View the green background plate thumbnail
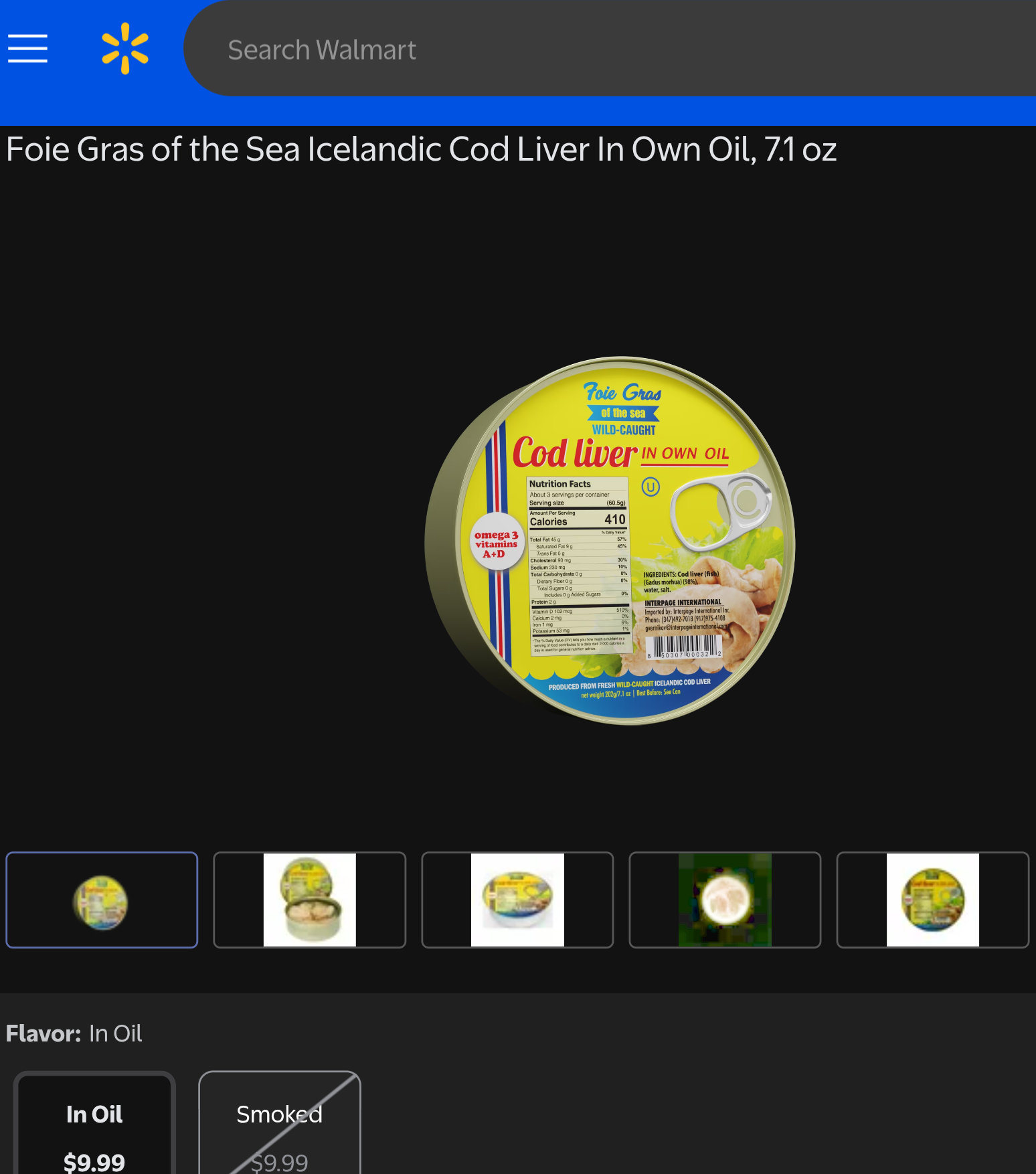This screenshot has height=1174, width=1036. tap(725, 900)
